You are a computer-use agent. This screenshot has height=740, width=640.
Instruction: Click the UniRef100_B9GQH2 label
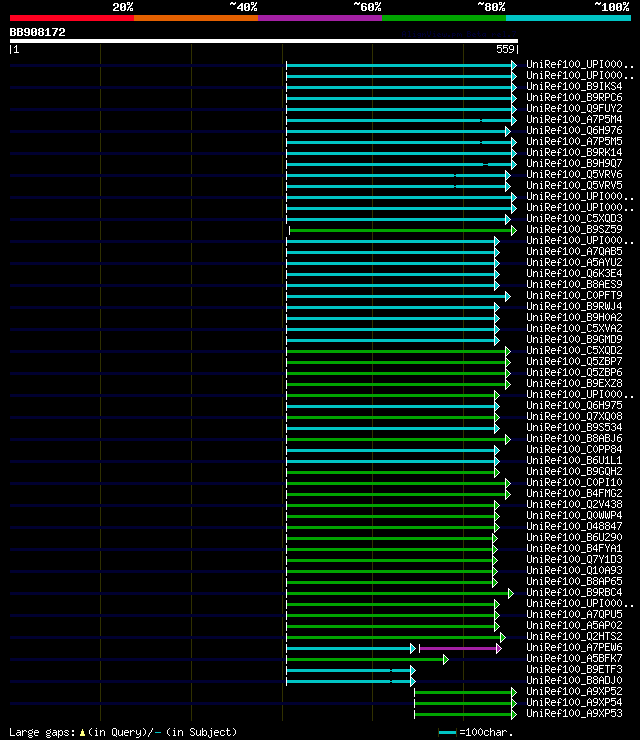pos(574,471)
